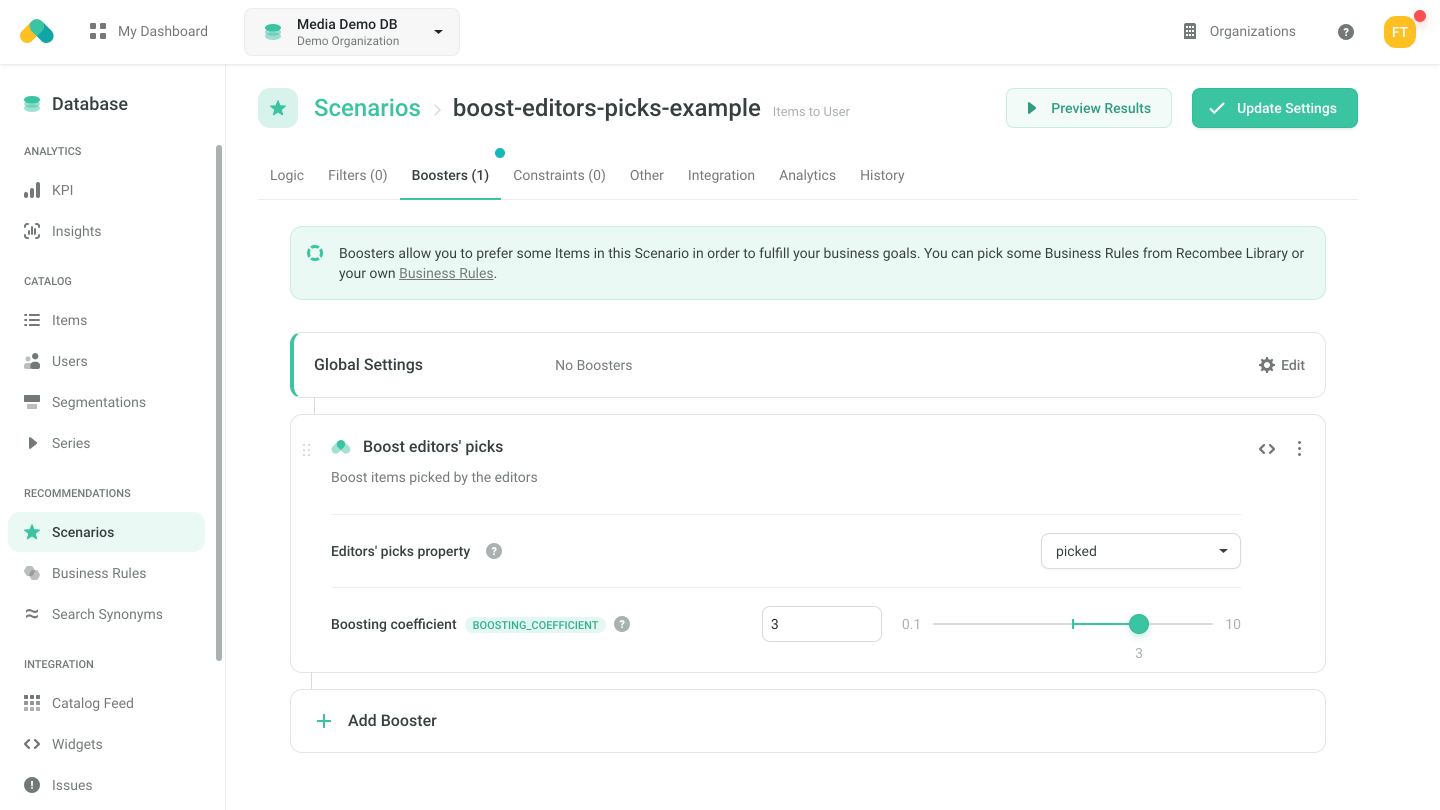Image resolution: width=1440 pixels, height=810 pixels.
Task: Click the Preview Results button
Action: 1088,107
